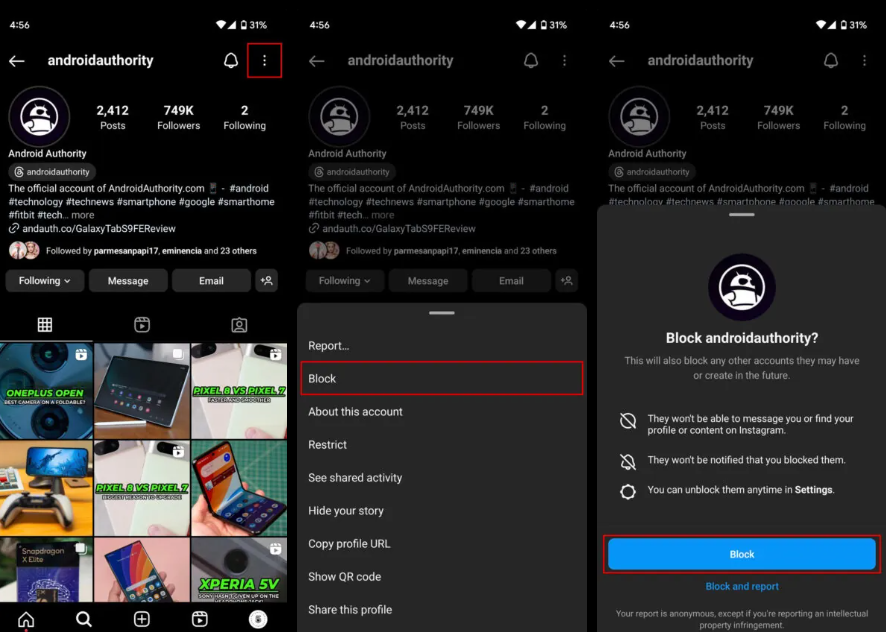
Task: Tap the new post plus icon
Action: [142, 619]
